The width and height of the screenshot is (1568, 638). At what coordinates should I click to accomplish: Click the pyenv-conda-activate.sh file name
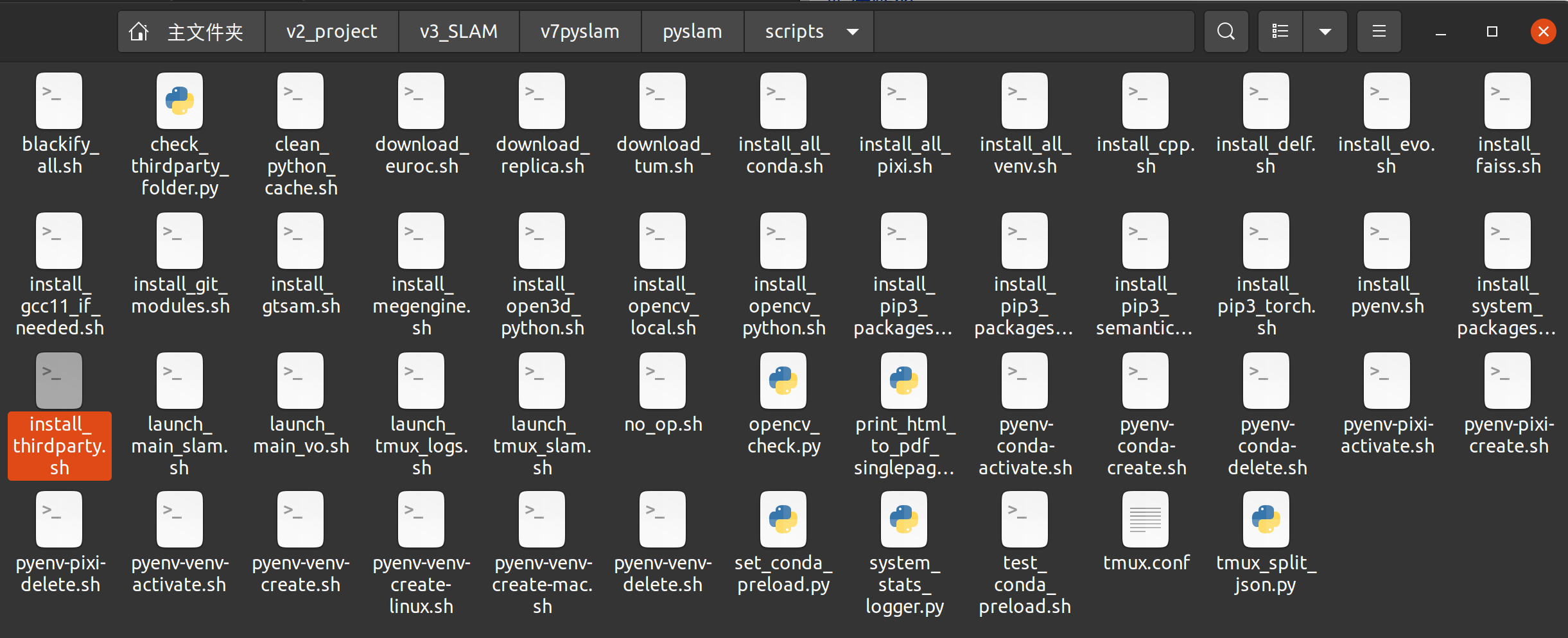pyautogui.click(x=1025, y=446)
